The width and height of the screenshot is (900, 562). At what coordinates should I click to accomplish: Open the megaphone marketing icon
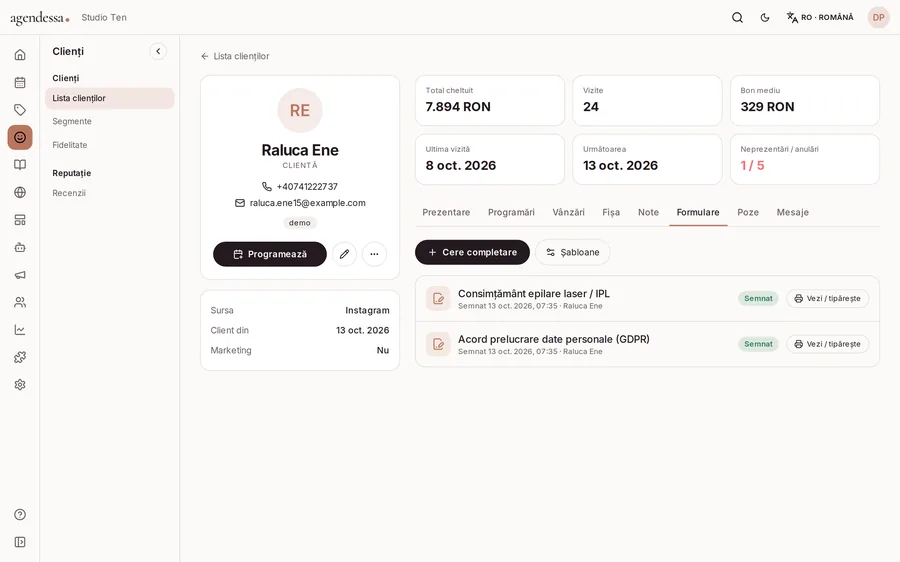pos(20,275)
